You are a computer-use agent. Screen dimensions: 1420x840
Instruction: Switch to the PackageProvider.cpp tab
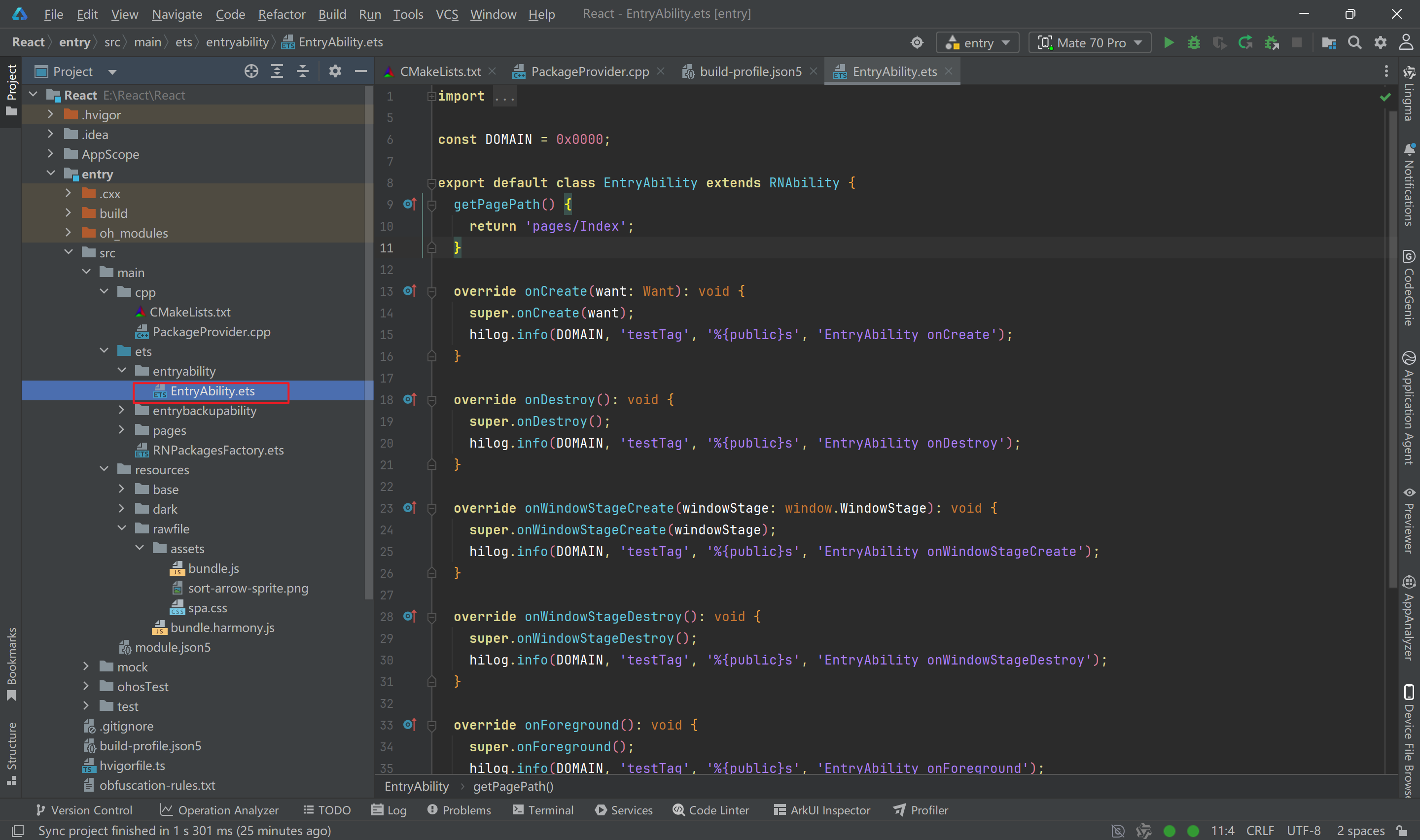tap(589, 71)
